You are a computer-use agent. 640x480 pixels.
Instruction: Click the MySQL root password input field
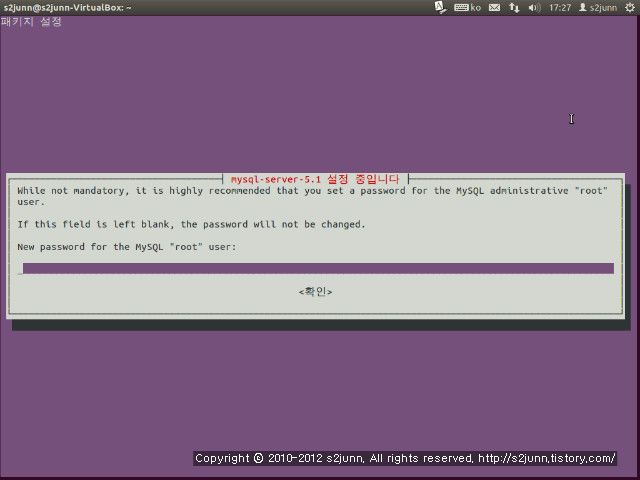click(x=318, y=268)
